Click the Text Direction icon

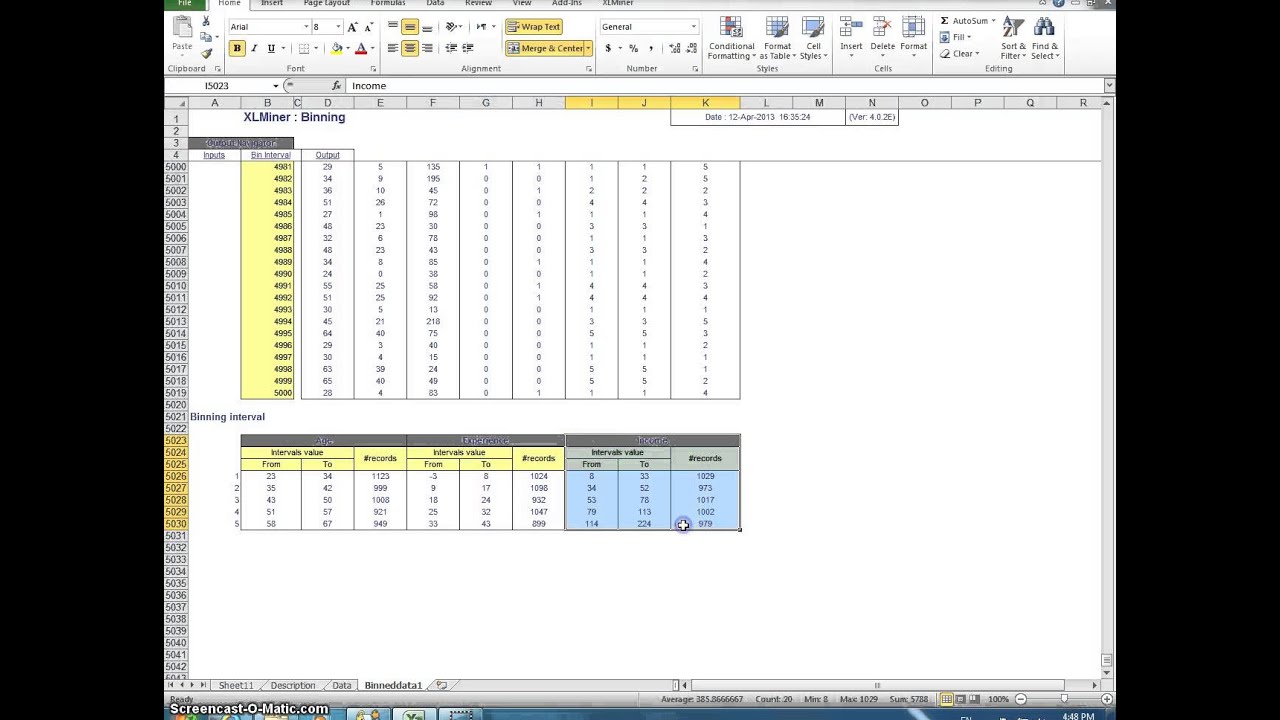click(x=483, y=27)
